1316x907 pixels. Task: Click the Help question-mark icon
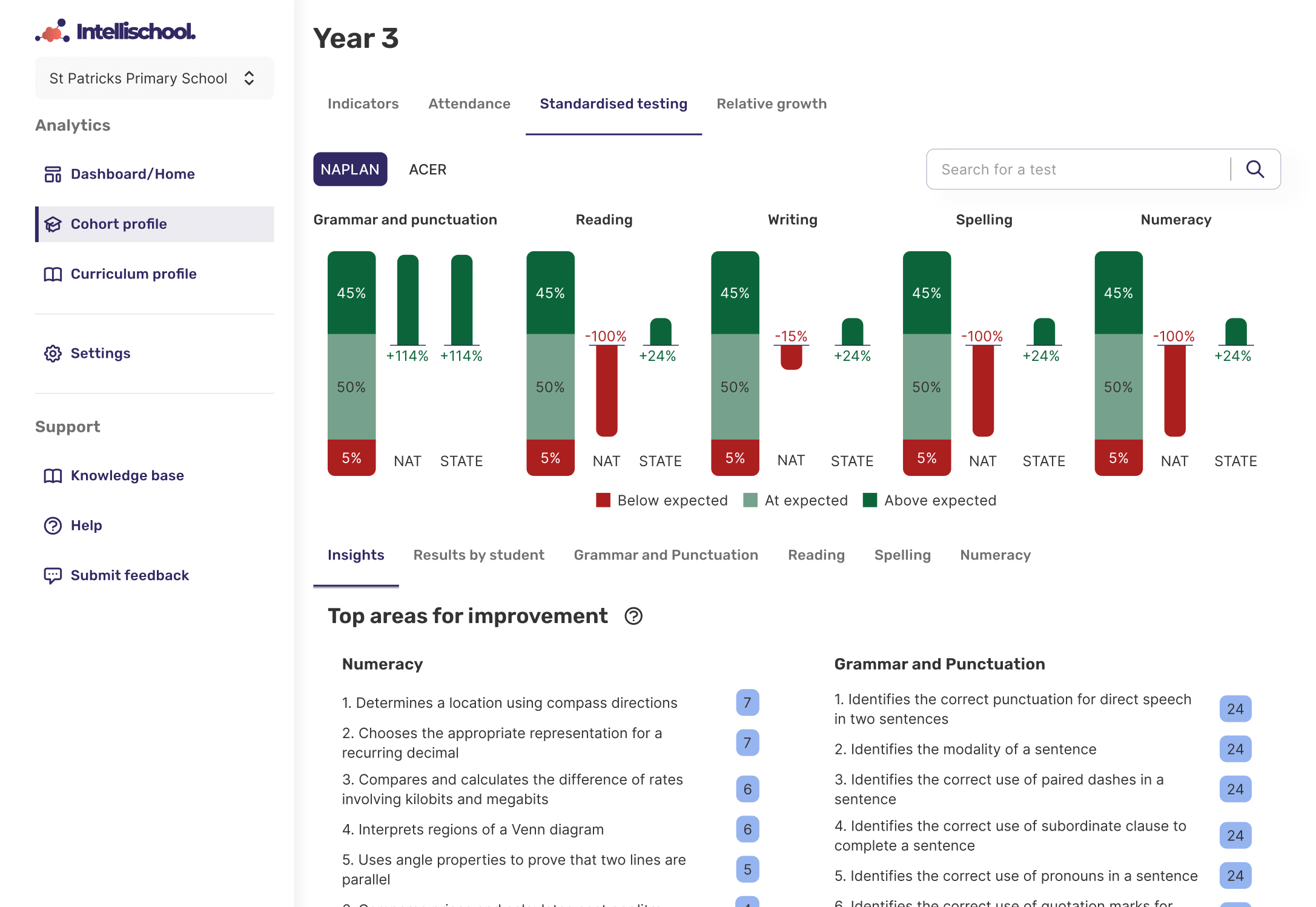(53, 526)
